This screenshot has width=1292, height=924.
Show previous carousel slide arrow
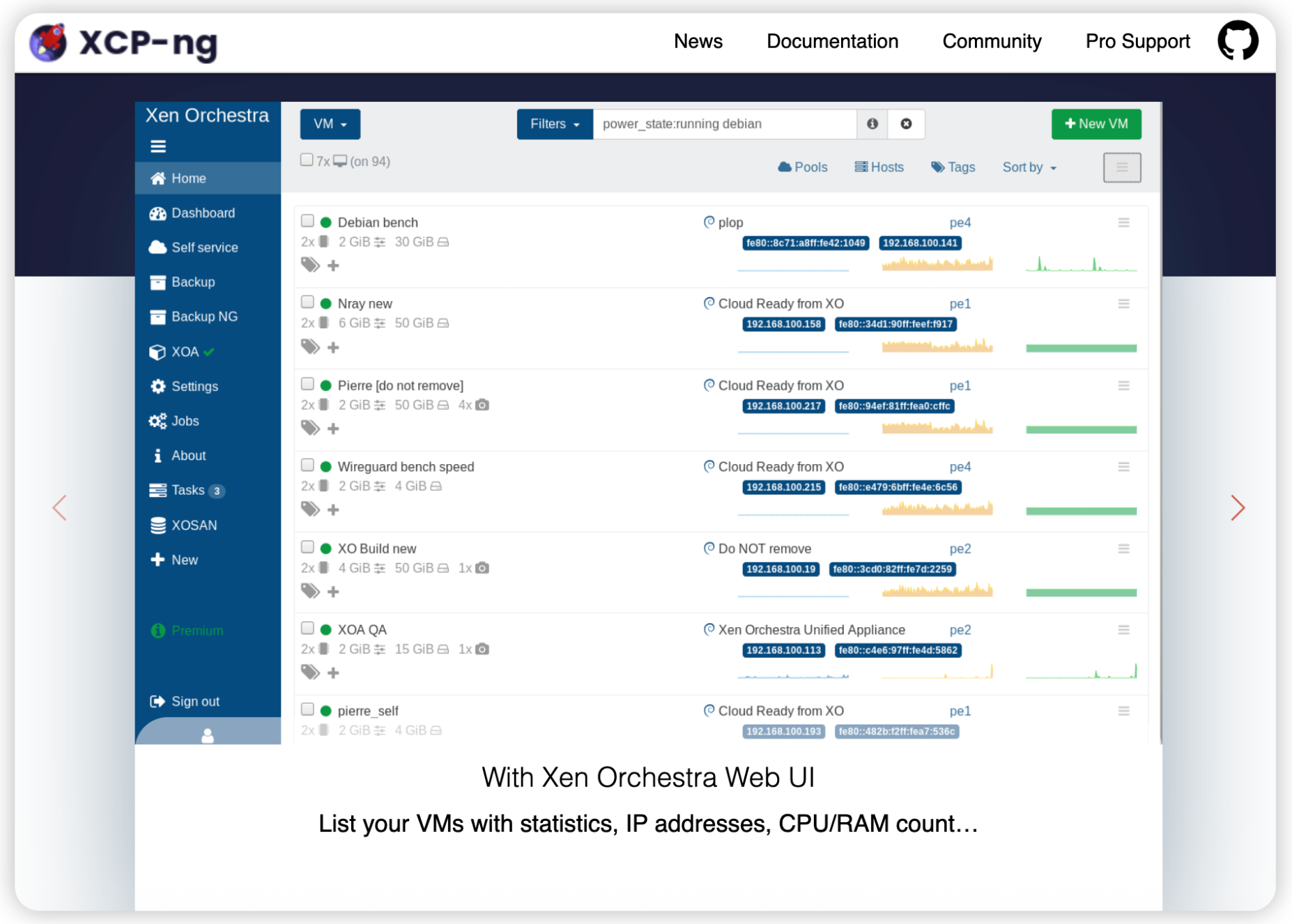pos(60,508)
